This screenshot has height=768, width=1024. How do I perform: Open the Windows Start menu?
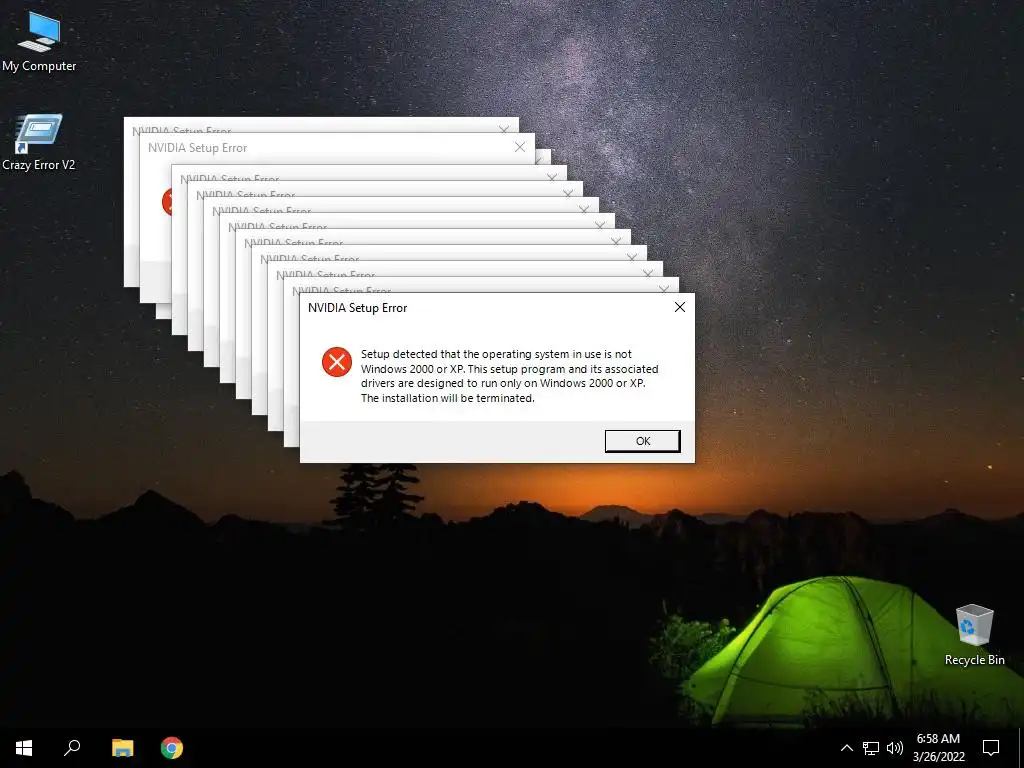24,748
